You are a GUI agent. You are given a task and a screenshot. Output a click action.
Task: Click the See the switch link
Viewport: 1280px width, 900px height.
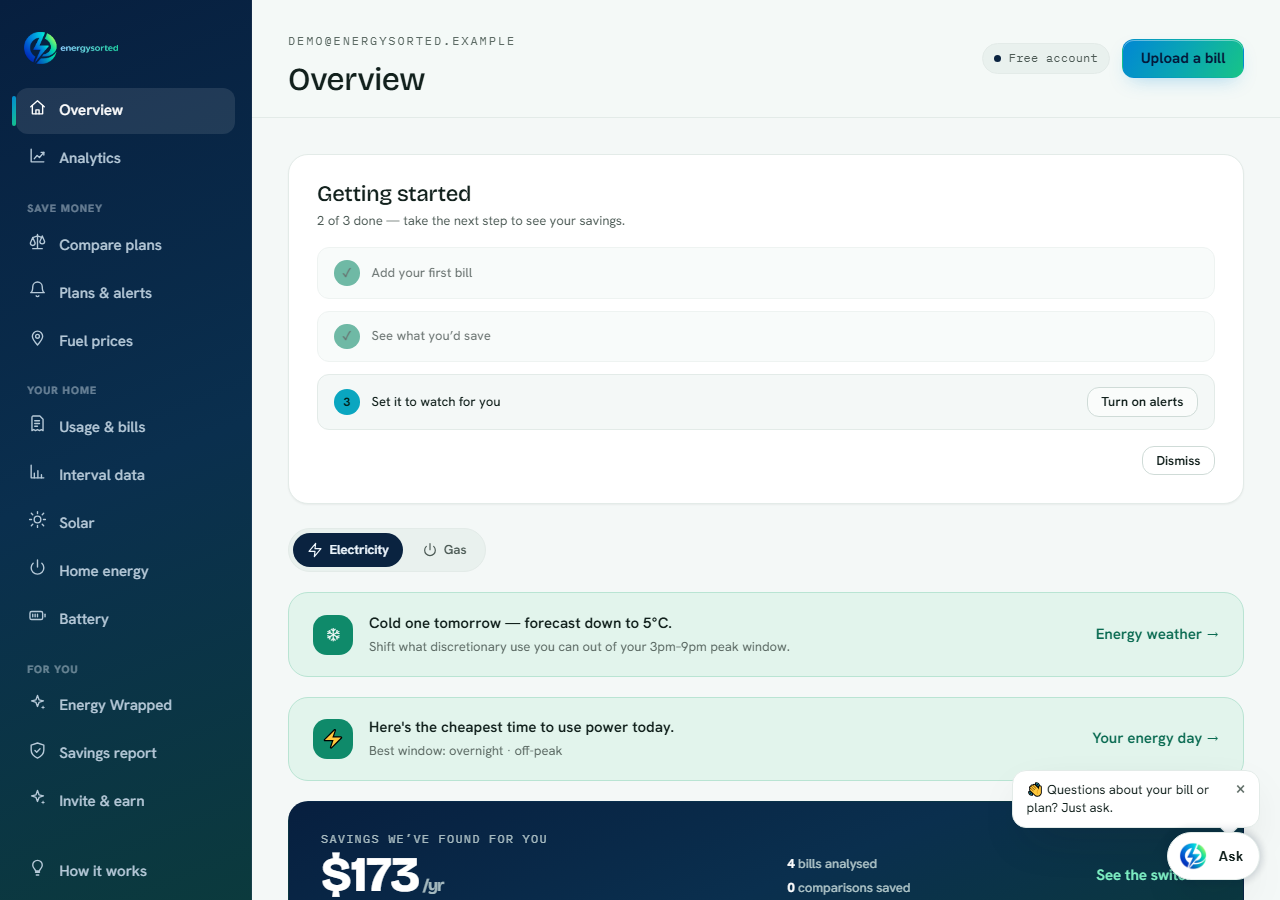pyautogui.click(x=1141, y=875)
